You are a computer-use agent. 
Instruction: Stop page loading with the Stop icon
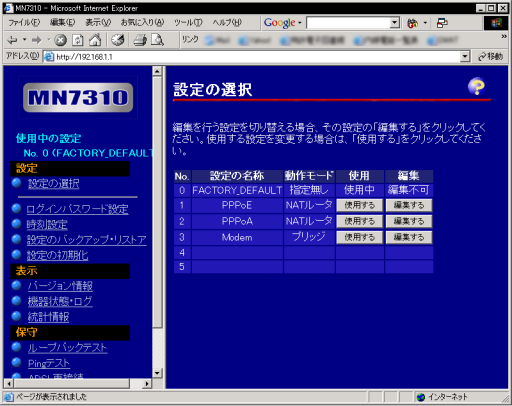pyautogui.click(x=60, y=40)
